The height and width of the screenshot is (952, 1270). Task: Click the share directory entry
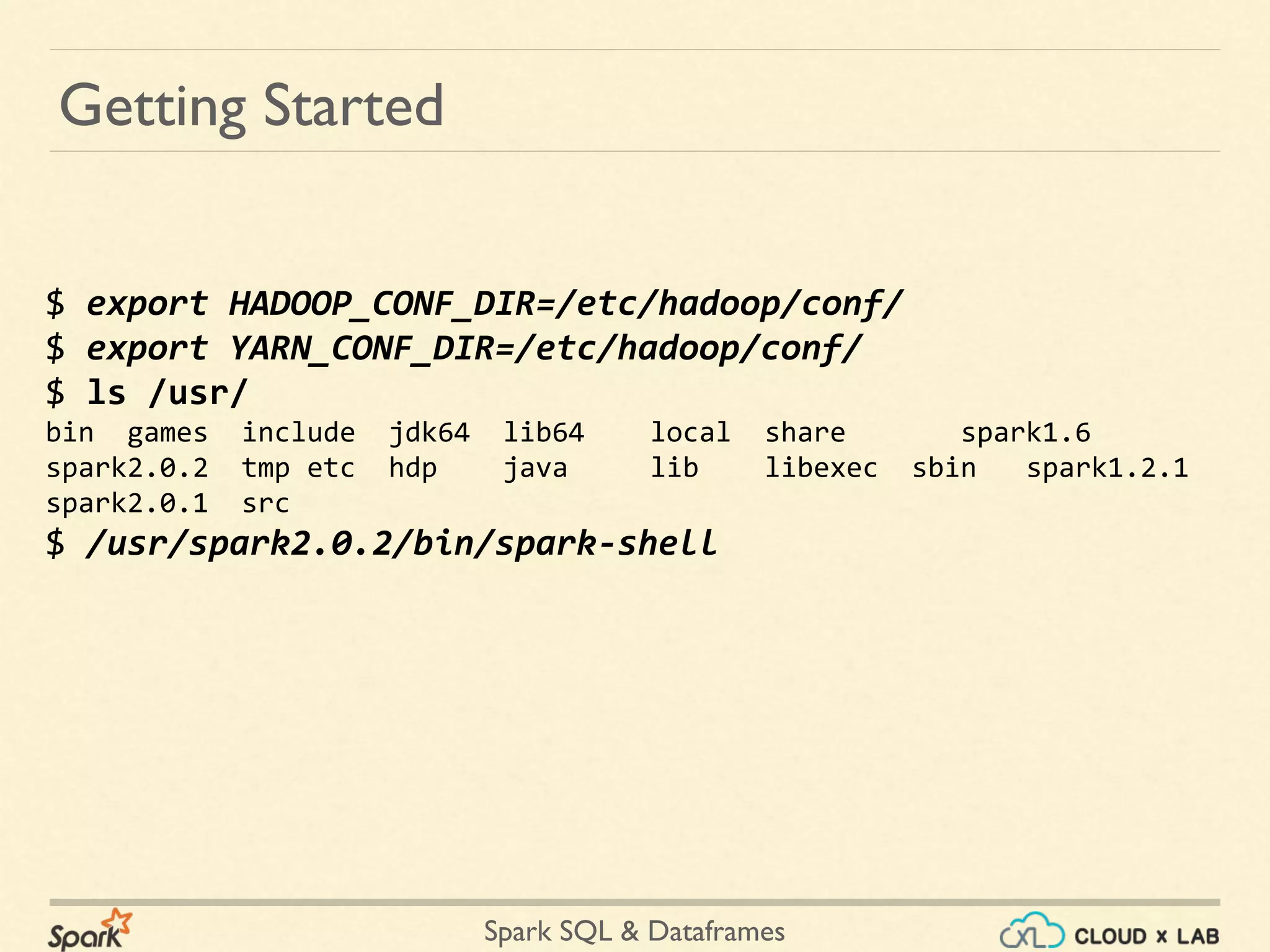(805, 433)
